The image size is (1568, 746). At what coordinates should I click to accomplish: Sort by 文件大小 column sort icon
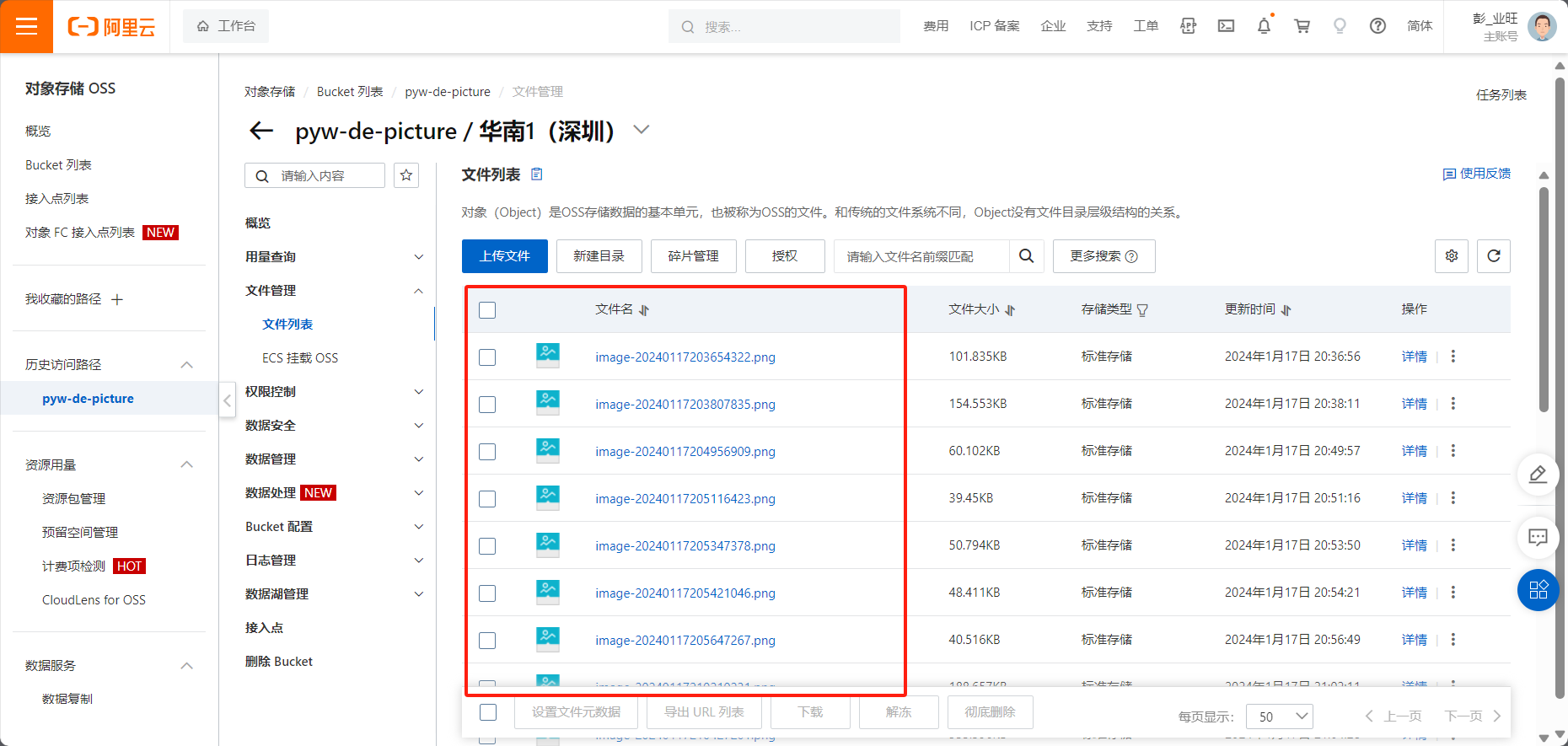(1010, 310)
